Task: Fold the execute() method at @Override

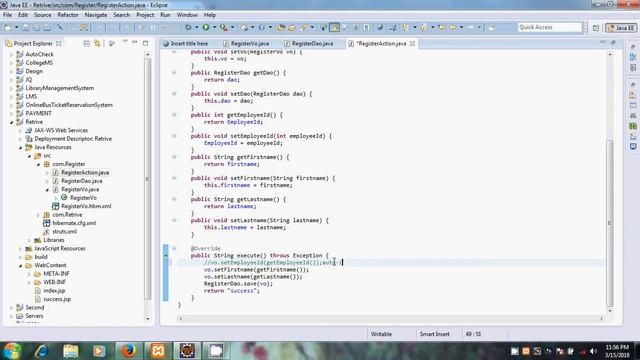Action: pos(174,248)
